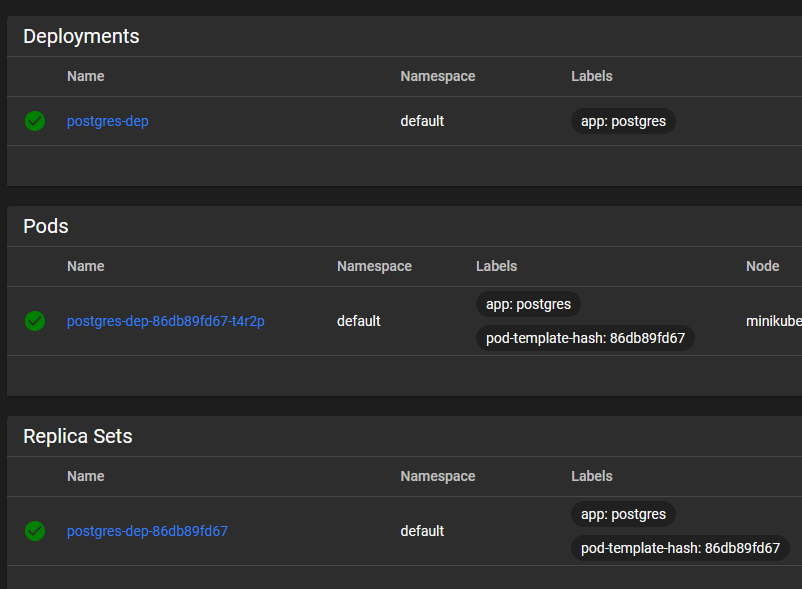Select the app: postgres label chip in Pods

tap(528, 304)
